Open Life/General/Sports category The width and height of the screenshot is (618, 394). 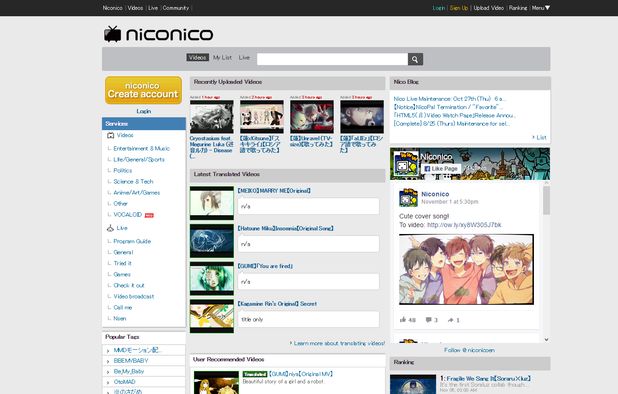click(x=139, y=160)
